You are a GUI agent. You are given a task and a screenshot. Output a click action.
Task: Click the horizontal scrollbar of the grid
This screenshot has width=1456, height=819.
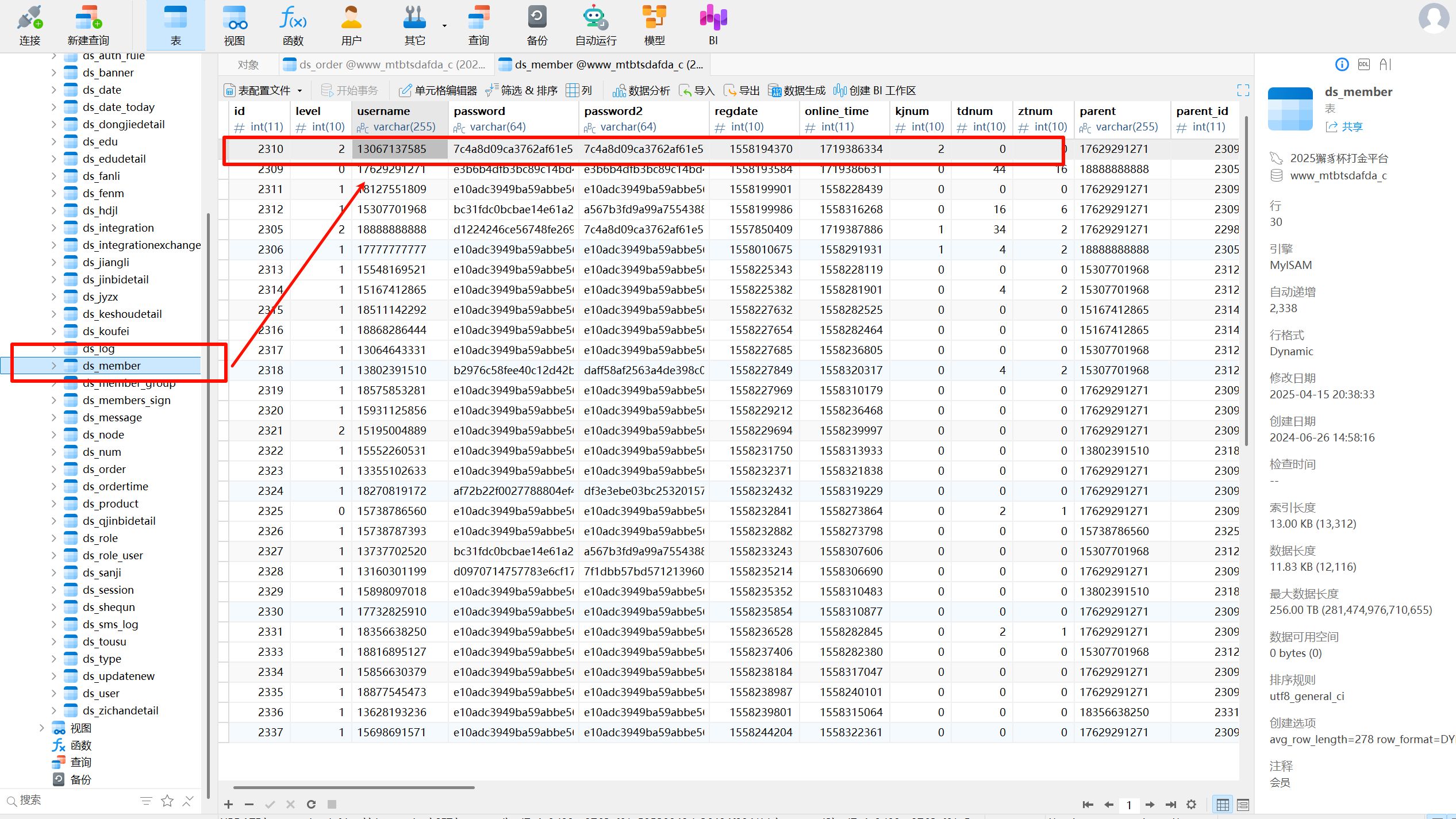354,787
